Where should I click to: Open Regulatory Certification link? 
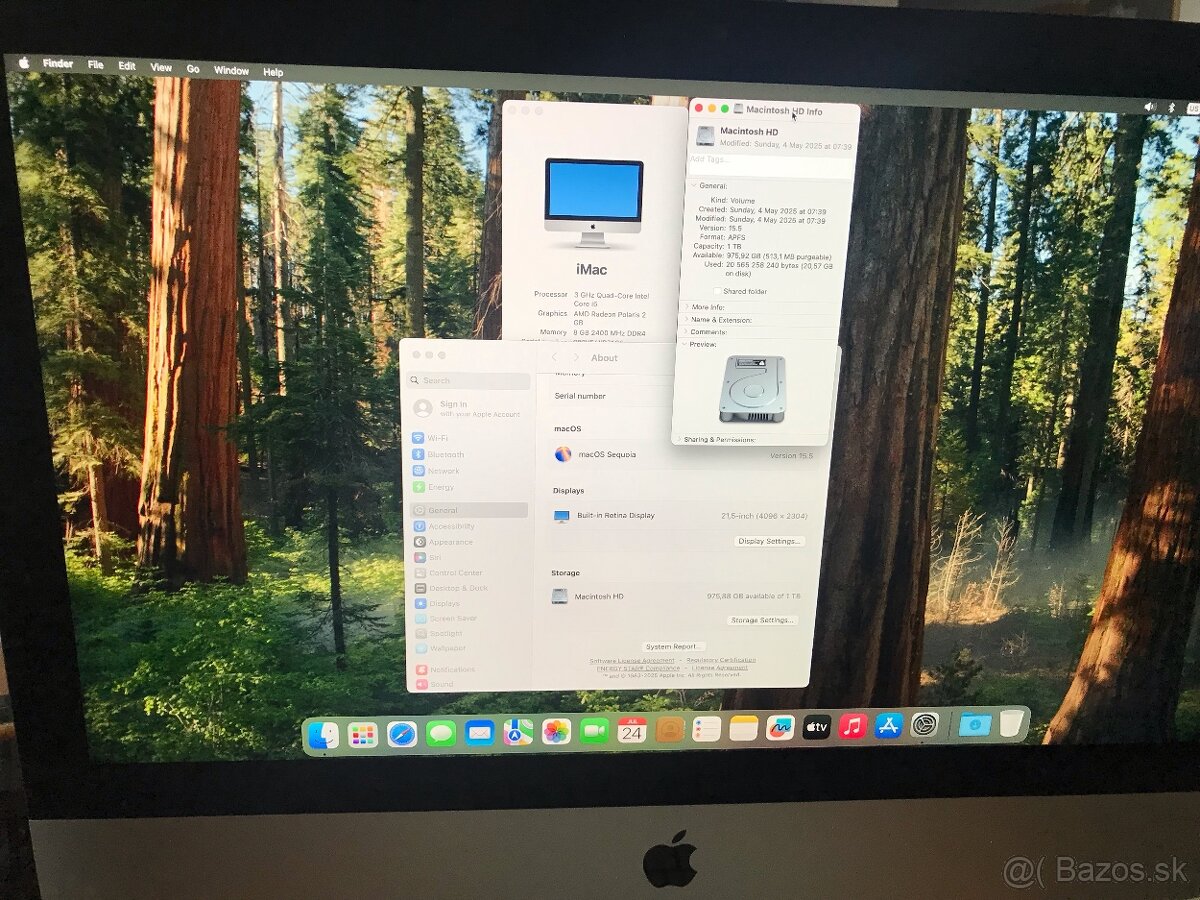tap(721, 660)
